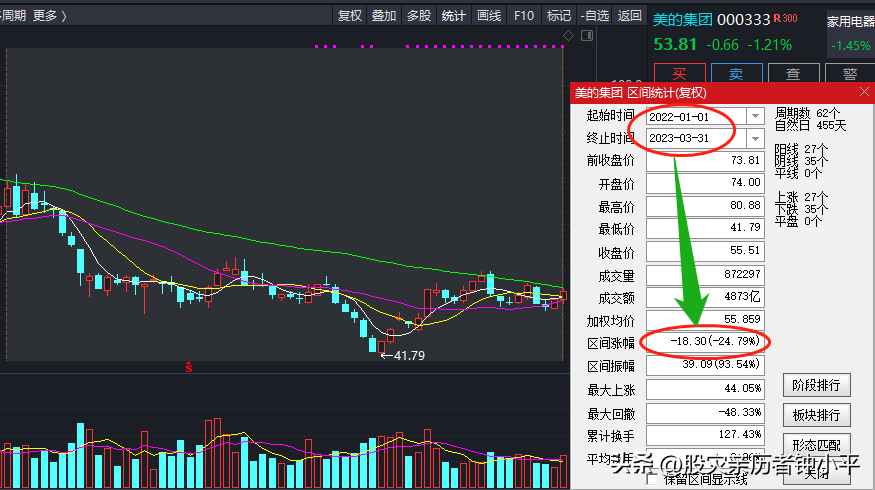Select the 多股 multi-stock view
Screen dimensions: 875x490
pyautogui.click(x=419, y=16)
